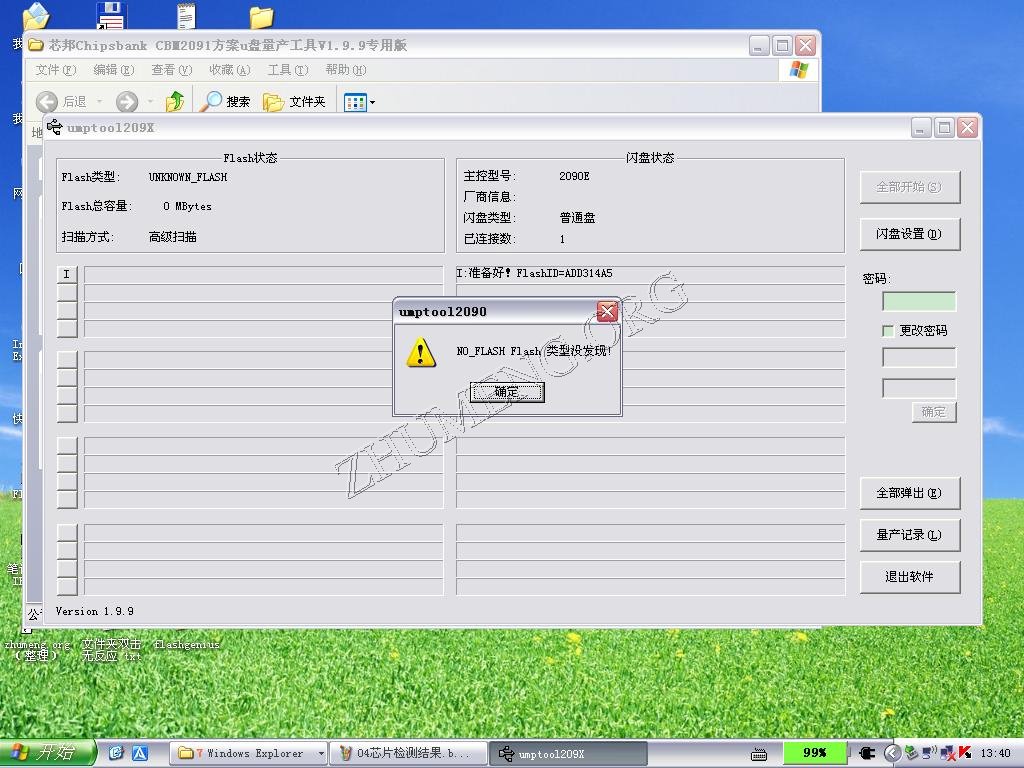
Task: Tick the 更改密码 checkbox
Action: point(888,331)
